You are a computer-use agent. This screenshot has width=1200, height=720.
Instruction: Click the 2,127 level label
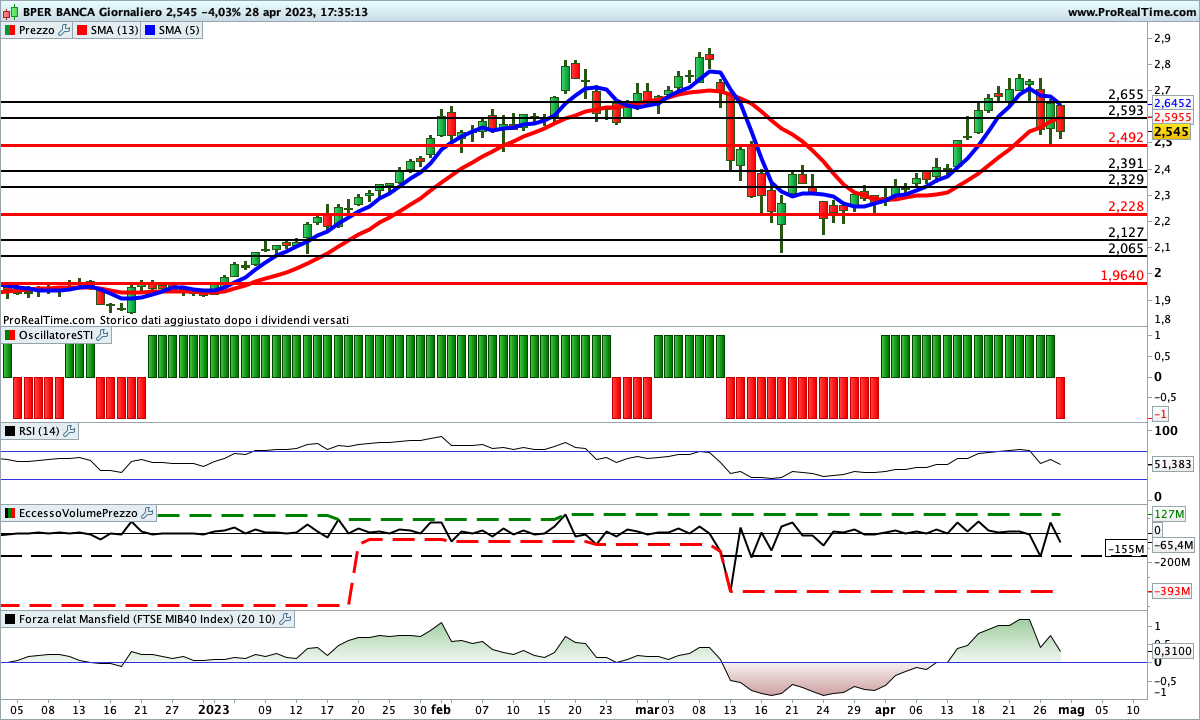(1126, 232)
